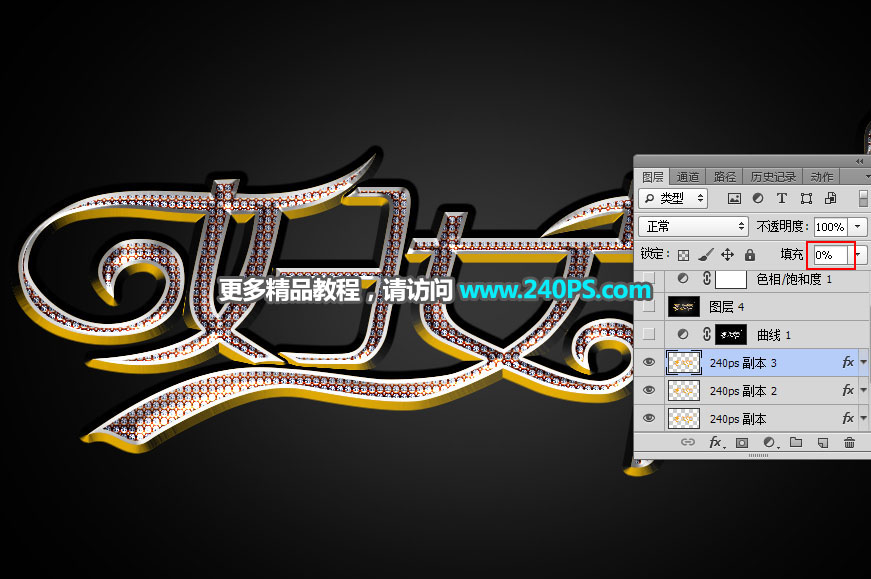Screen dimensions: 871x579
Task: Delete layer trash icon
Action: (849, 442)
